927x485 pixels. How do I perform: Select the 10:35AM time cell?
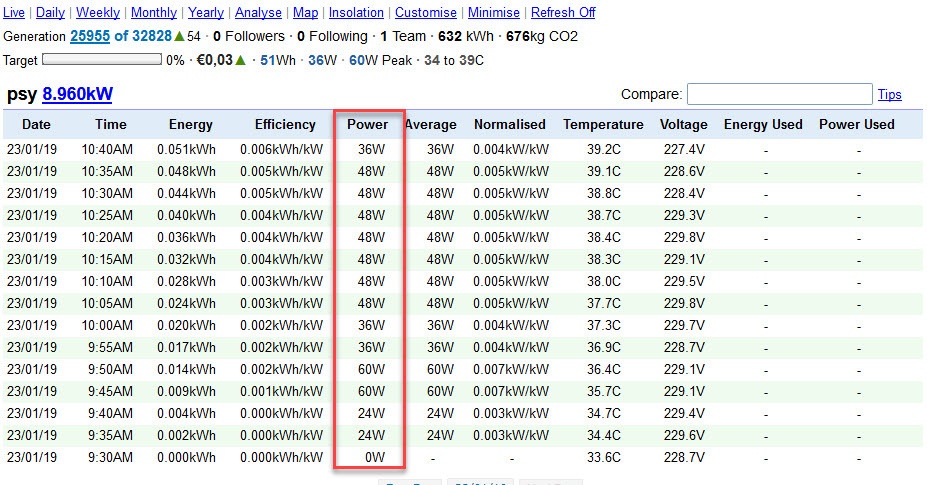click(x=107, y=172)
